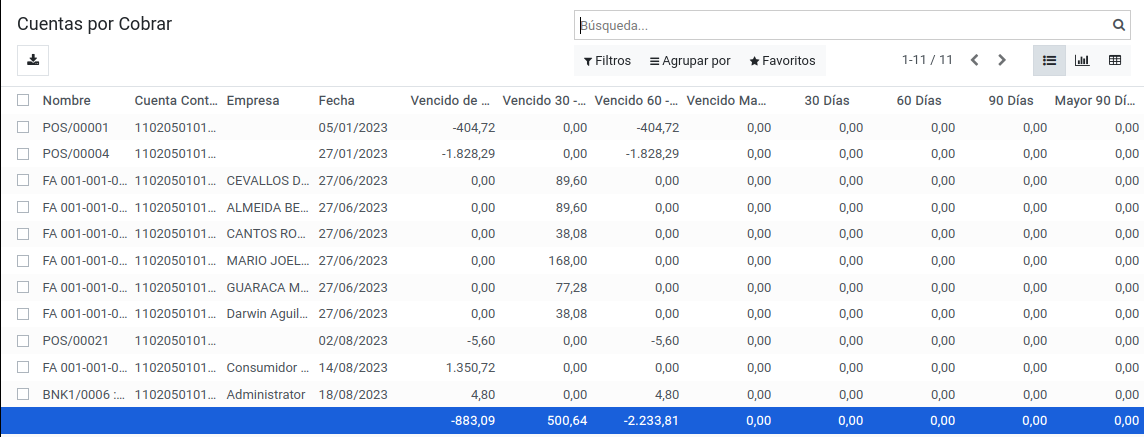Screen dimensions: 1144x437
Task: Sort by the 30 Días column header
Action: click(x=827, y=101)
